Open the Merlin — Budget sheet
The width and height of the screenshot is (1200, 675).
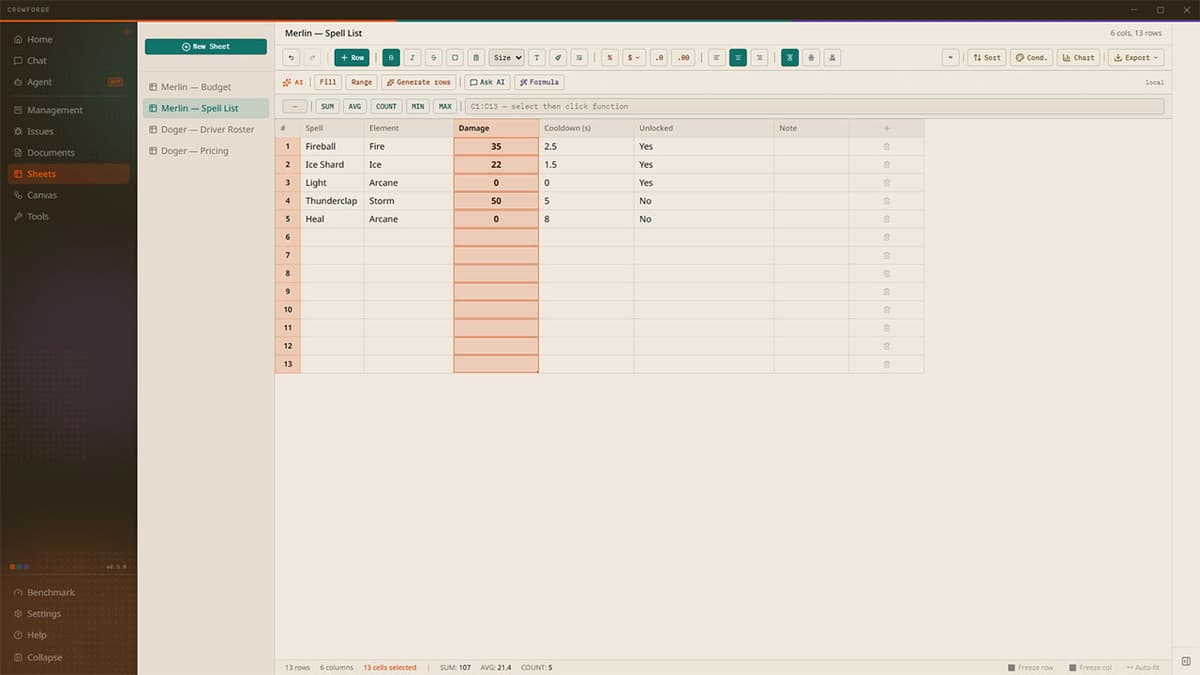coord(206,87)
